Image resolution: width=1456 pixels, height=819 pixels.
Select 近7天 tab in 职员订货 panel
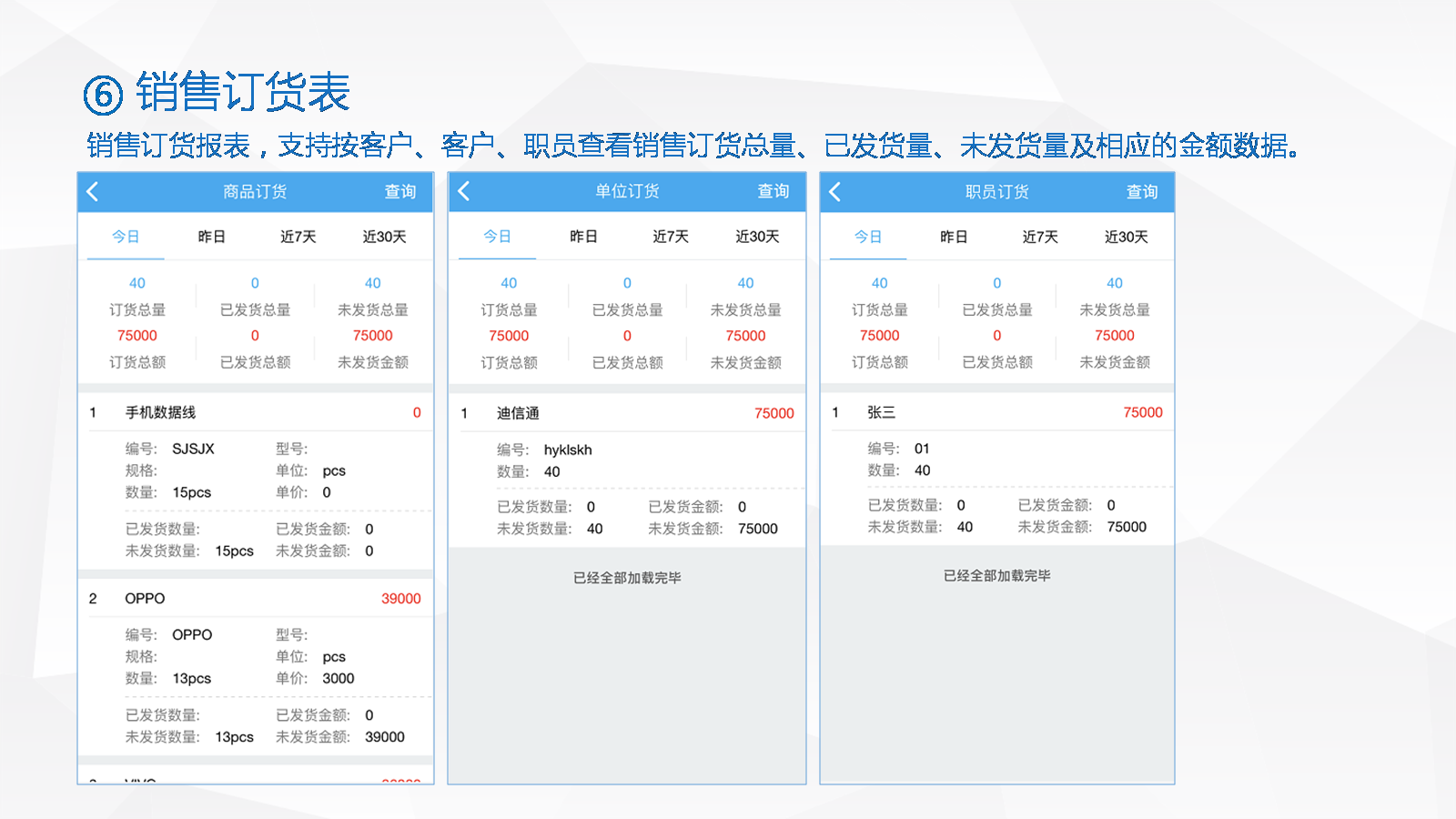coord(1040,237)
